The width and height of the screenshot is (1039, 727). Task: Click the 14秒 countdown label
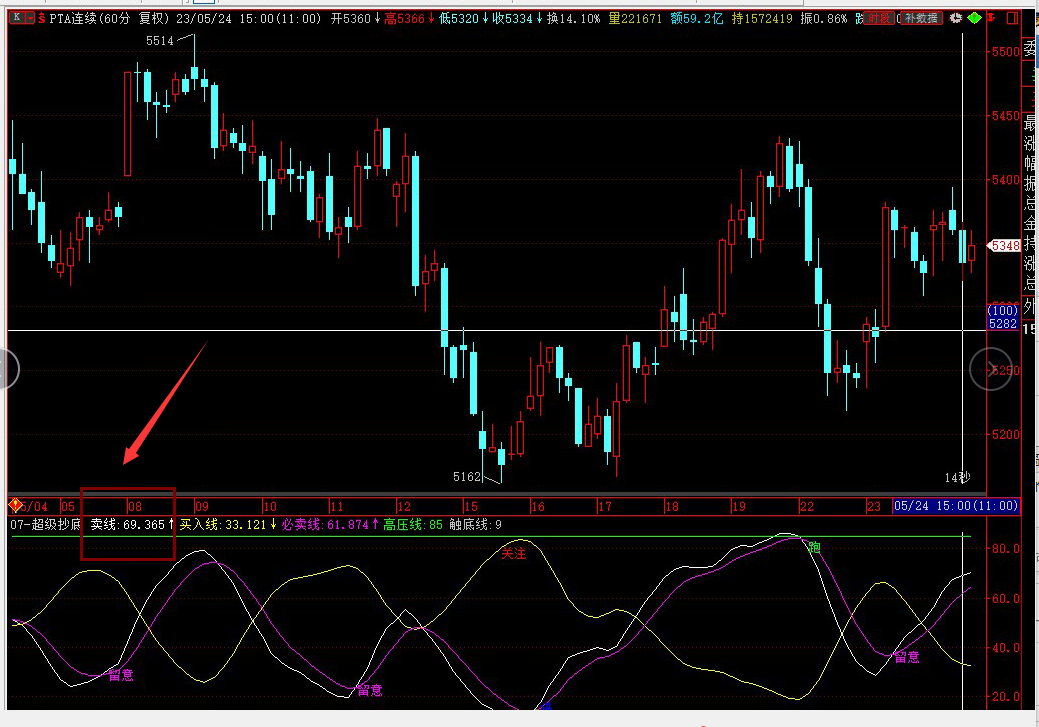[957, 477]
